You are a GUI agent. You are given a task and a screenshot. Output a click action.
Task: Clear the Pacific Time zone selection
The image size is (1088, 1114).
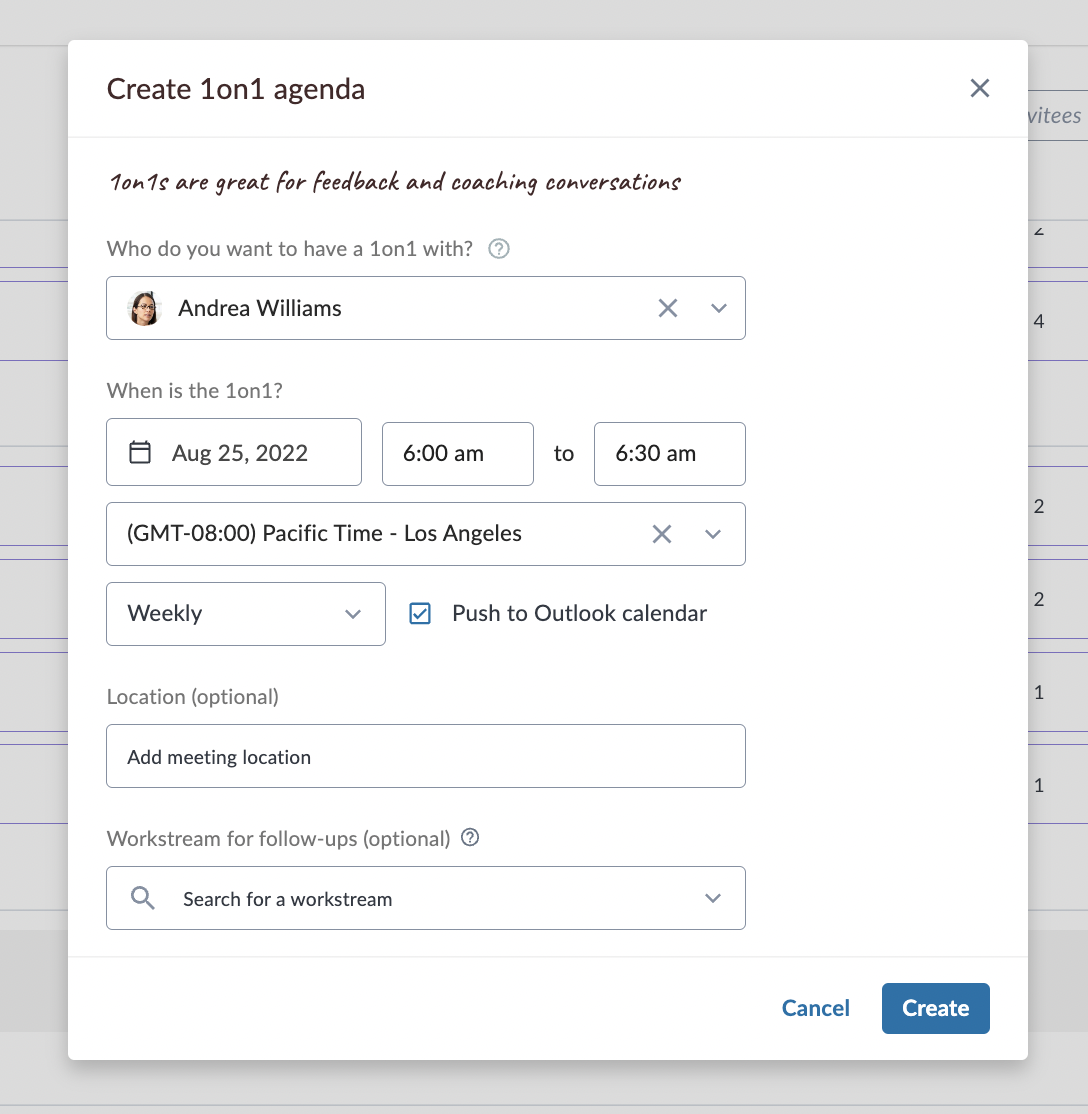(662, 534)
